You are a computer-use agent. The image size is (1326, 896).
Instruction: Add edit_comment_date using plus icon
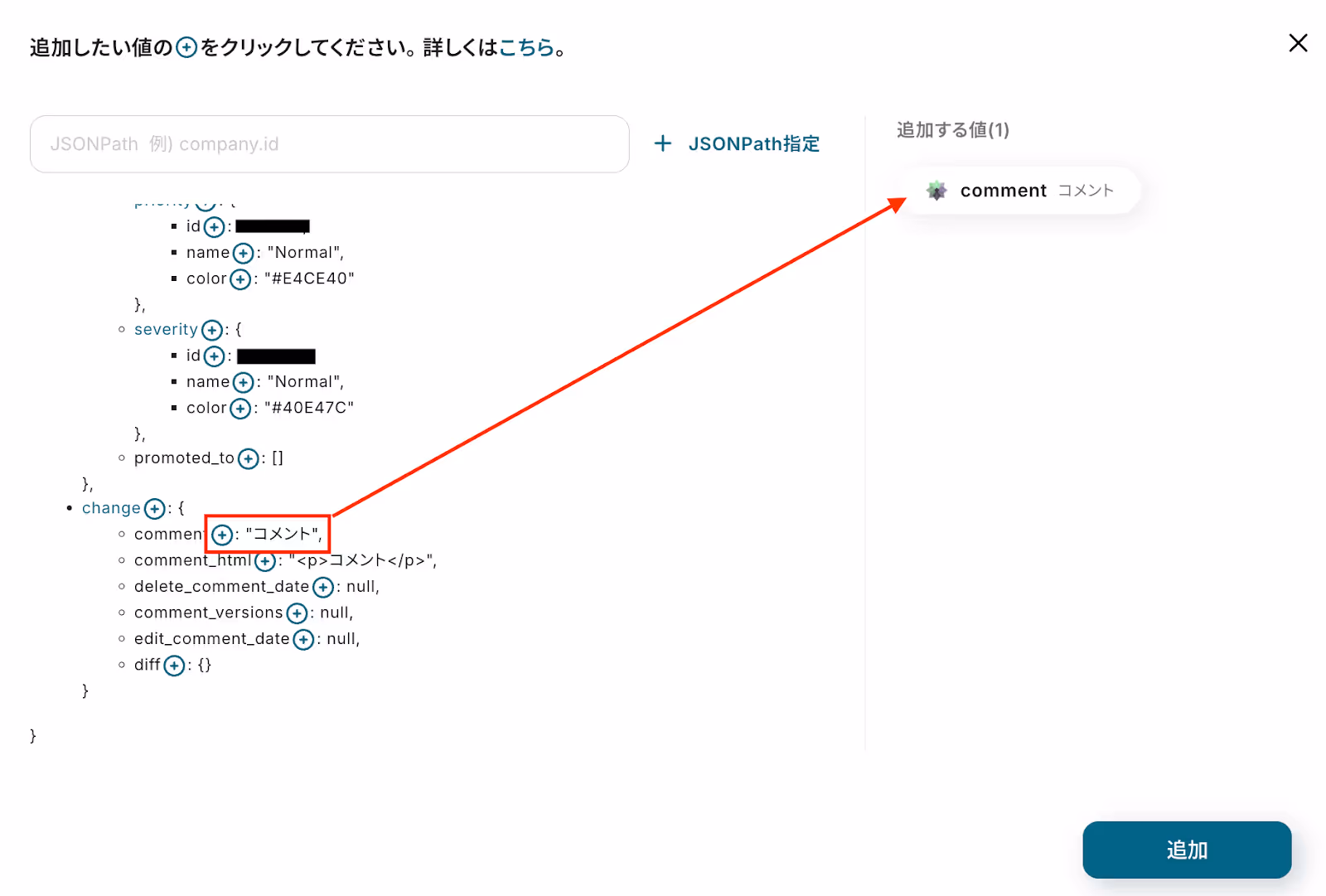click(x=304, y=639)
